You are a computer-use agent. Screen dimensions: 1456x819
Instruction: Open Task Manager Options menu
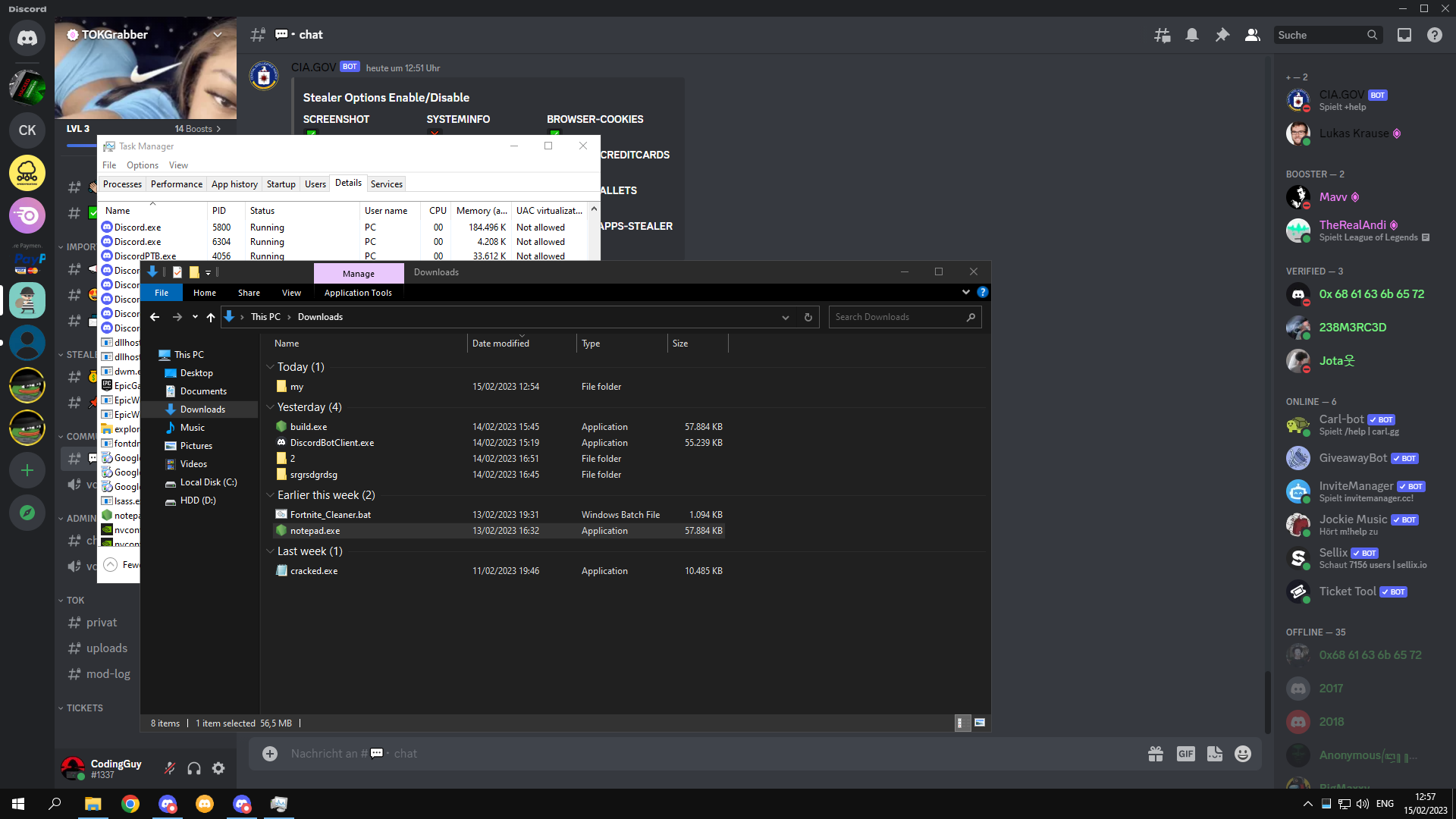coord(143,165)
